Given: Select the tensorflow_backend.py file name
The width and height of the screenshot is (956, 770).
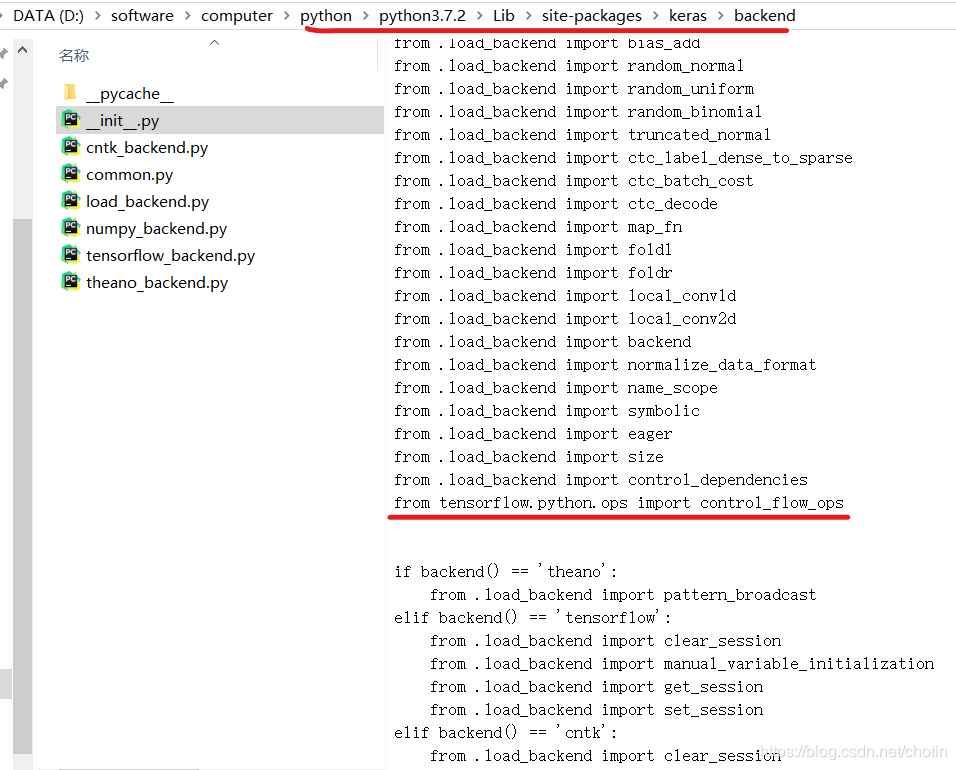Looking at the screenshot, I should (x=171, y=255).
